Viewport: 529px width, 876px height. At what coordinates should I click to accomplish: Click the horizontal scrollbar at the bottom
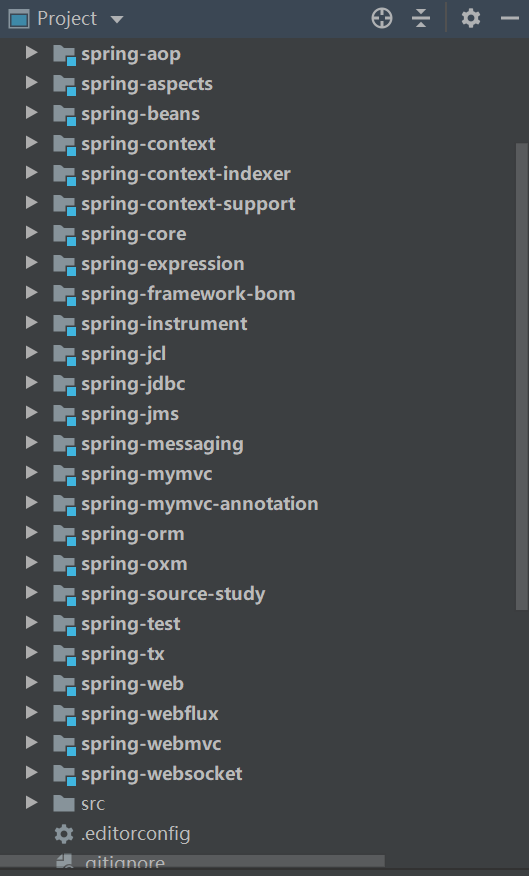pyautogui.click(x=192, y=861)
